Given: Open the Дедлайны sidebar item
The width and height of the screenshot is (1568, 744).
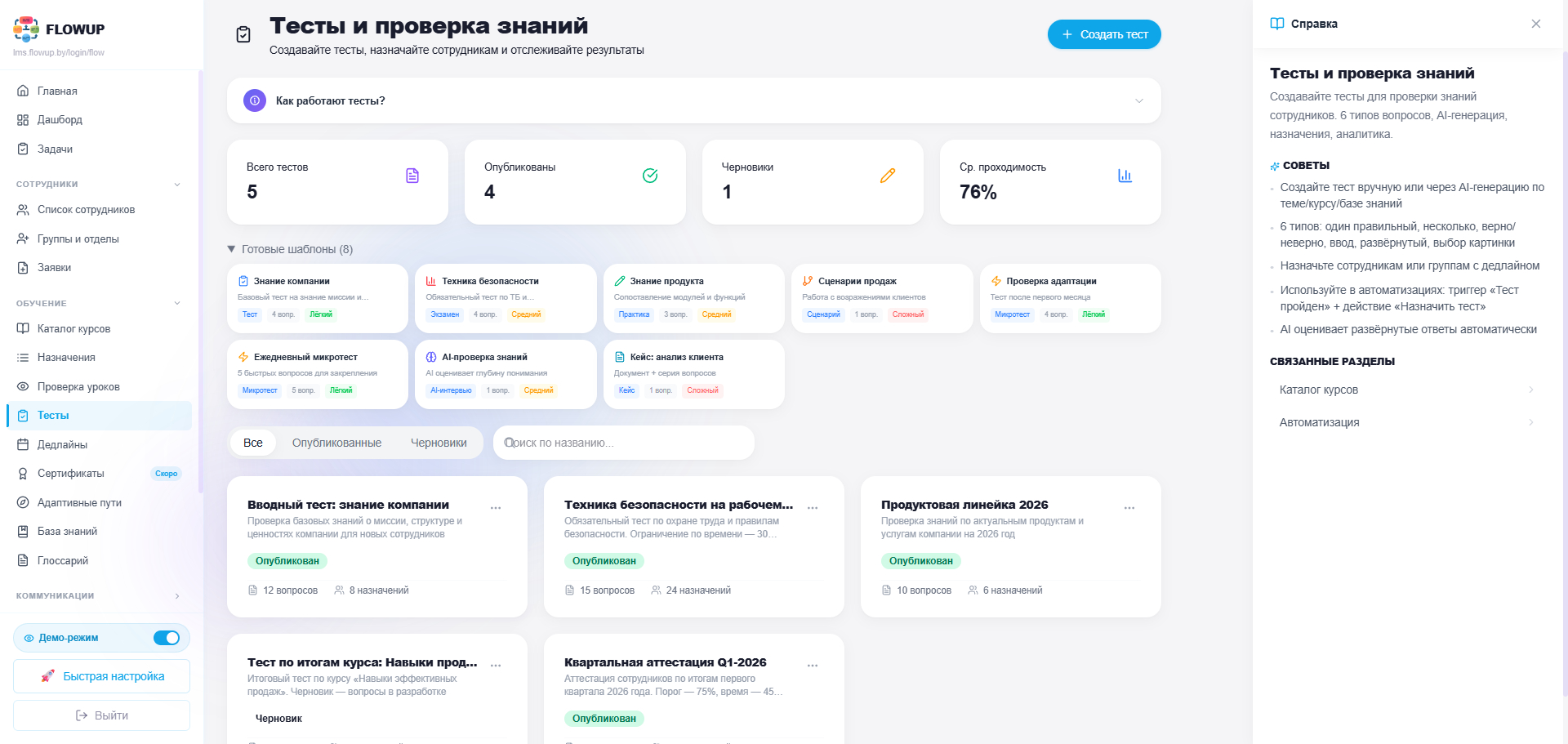Looking at the screenshot, I should click(100, 444).
